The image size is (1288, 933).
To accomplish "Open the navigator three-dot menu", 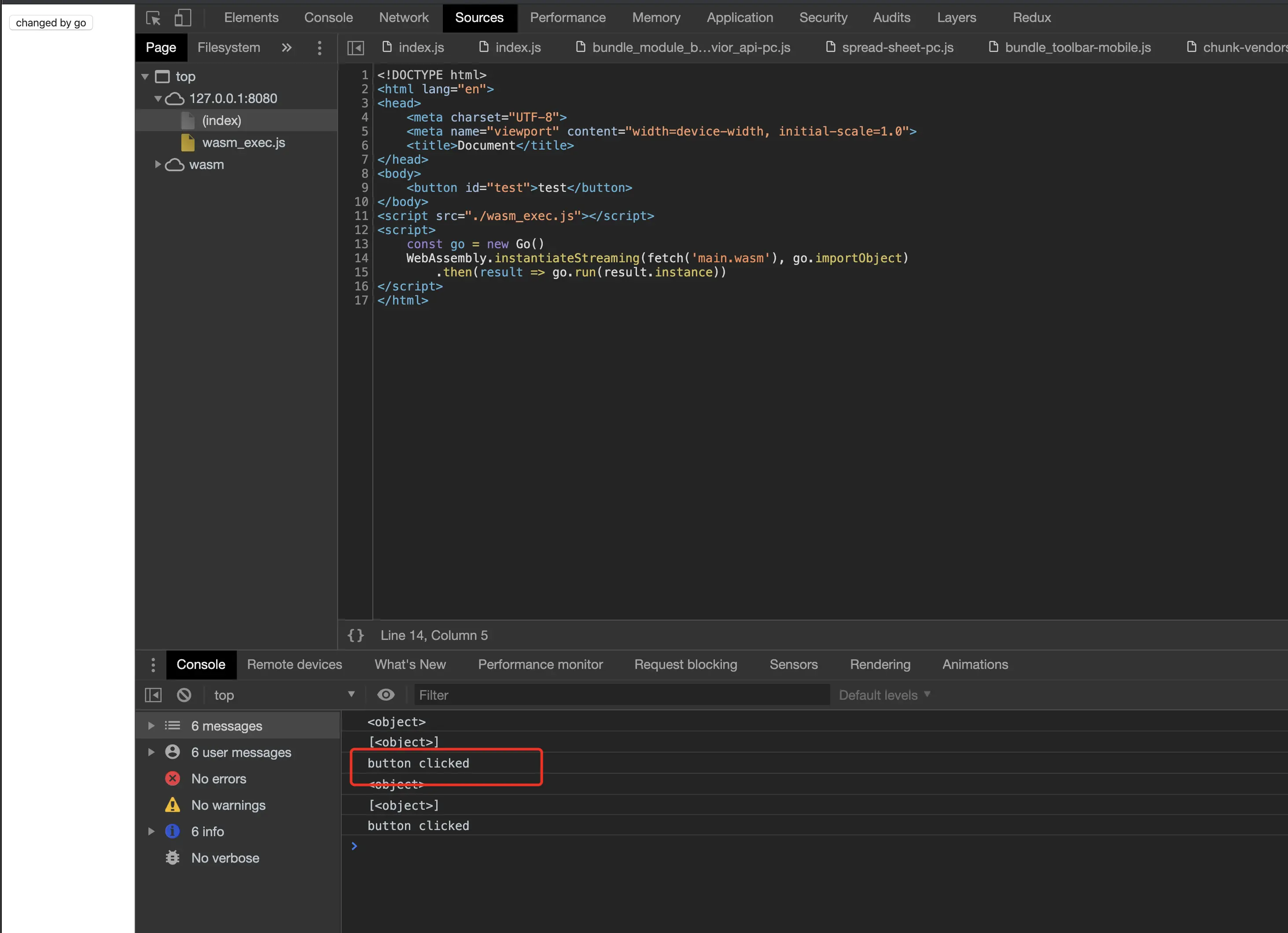I will [x=320, y=48].
